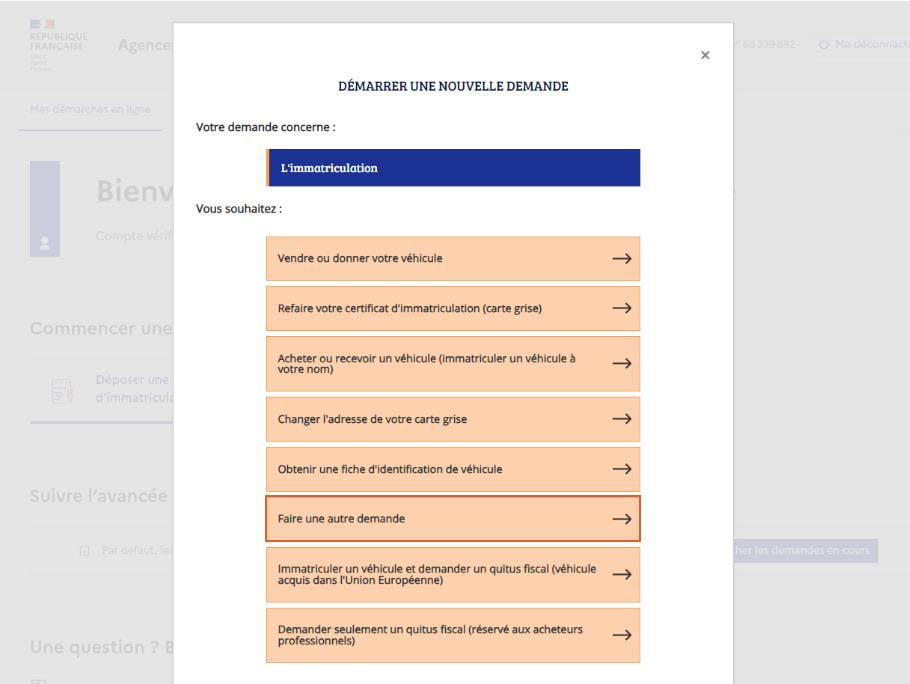Click the power icon beside Me déconnecter
The width and height of the screenshot is (910, 684).
point(824,46)
